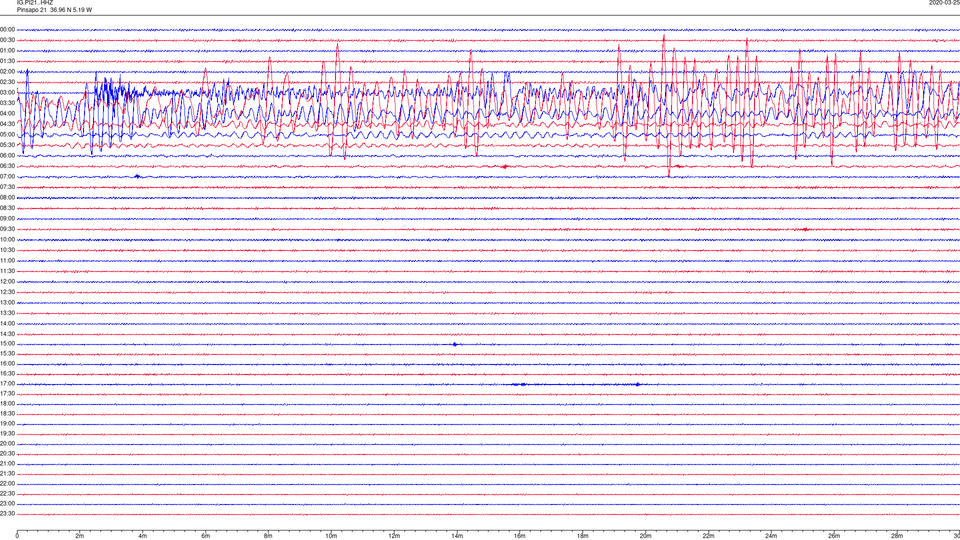Select the 14:00 time row label

7,324
